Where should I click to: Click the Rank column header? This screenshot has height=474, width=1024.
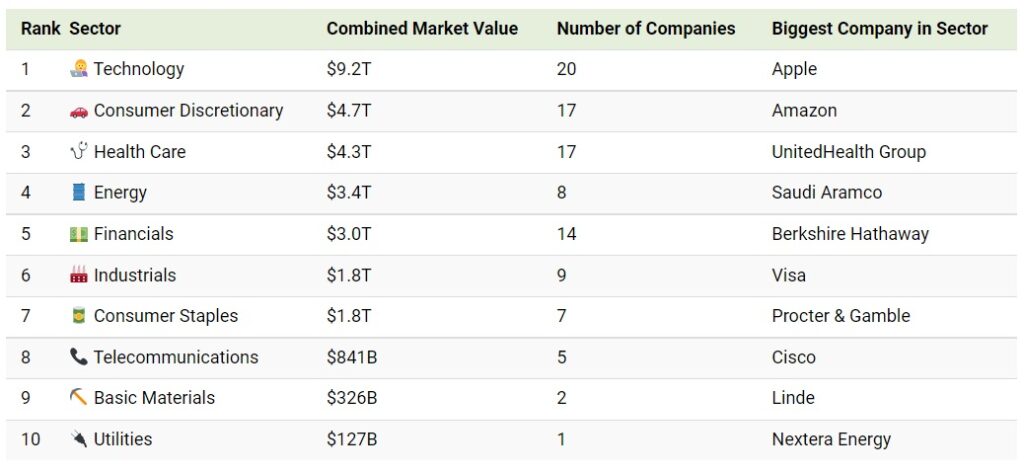coord(40,29)
